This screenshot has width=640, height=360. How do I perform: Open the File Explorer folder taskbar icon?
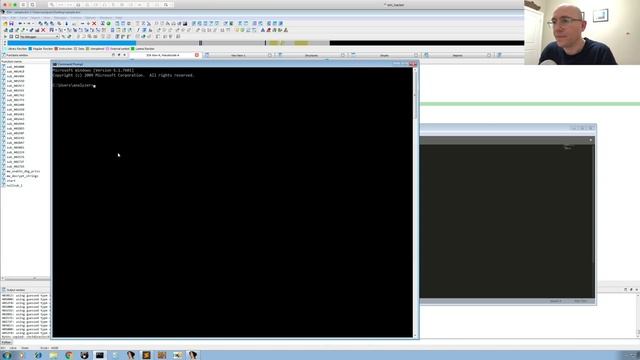[53, 356]
